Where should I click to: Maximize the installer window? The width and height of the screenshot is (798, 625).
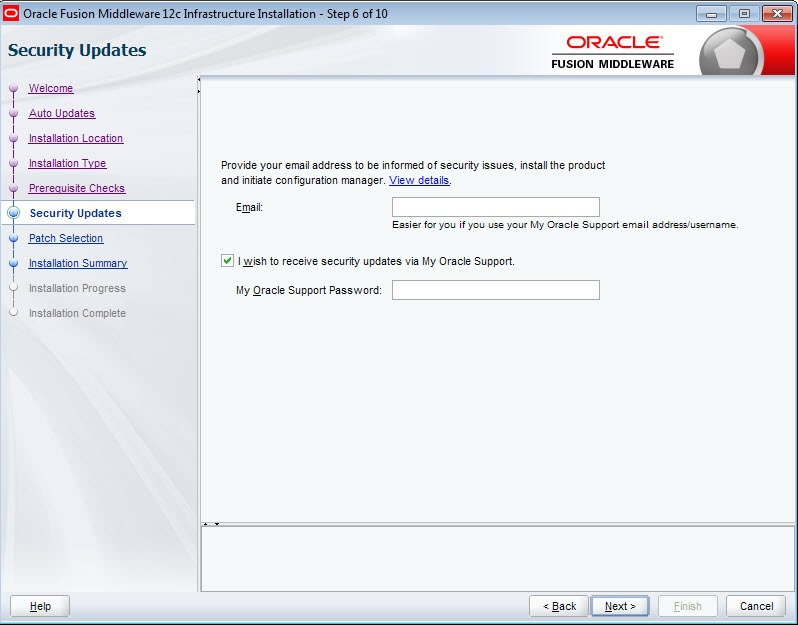744,14
